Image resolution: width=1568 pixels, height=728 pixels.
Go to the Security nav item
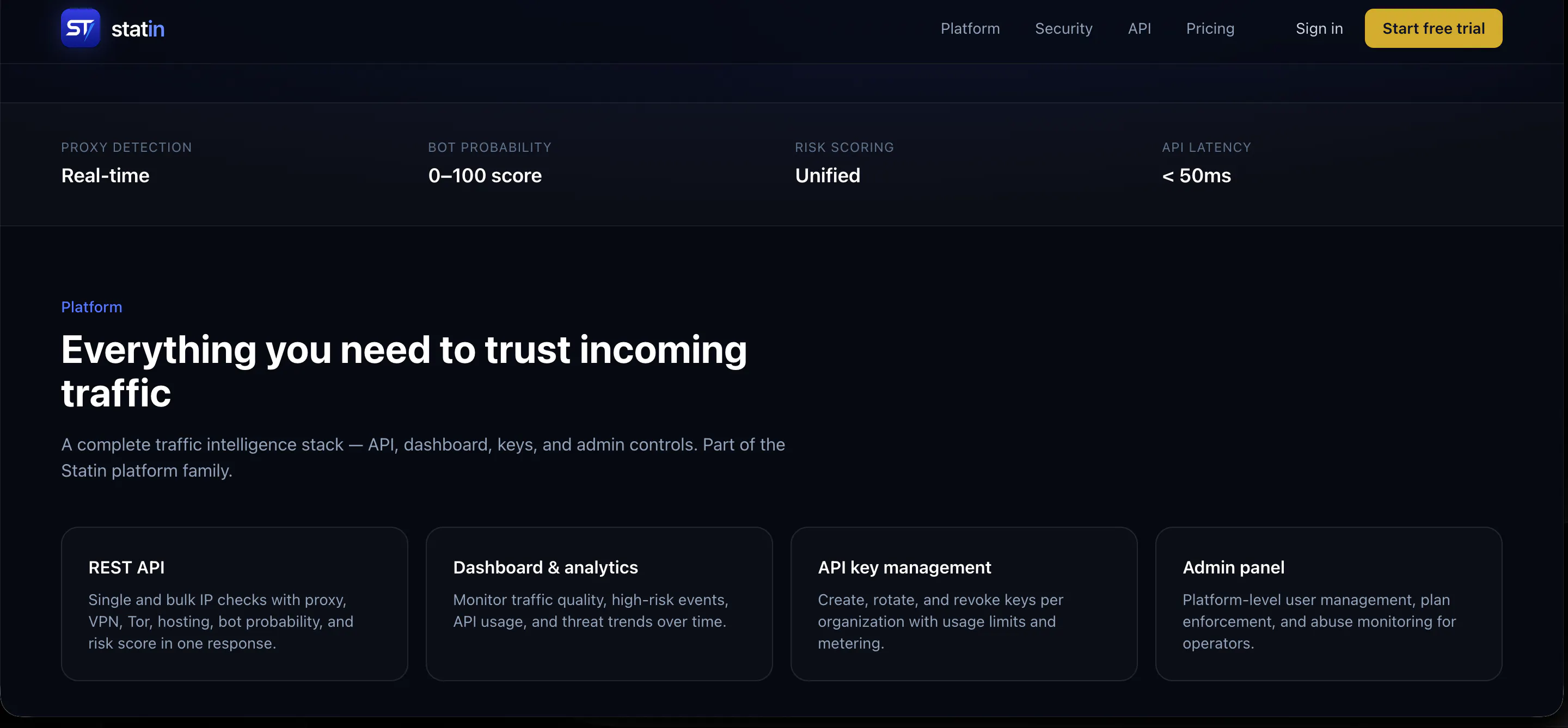(x=1063, y=29)
